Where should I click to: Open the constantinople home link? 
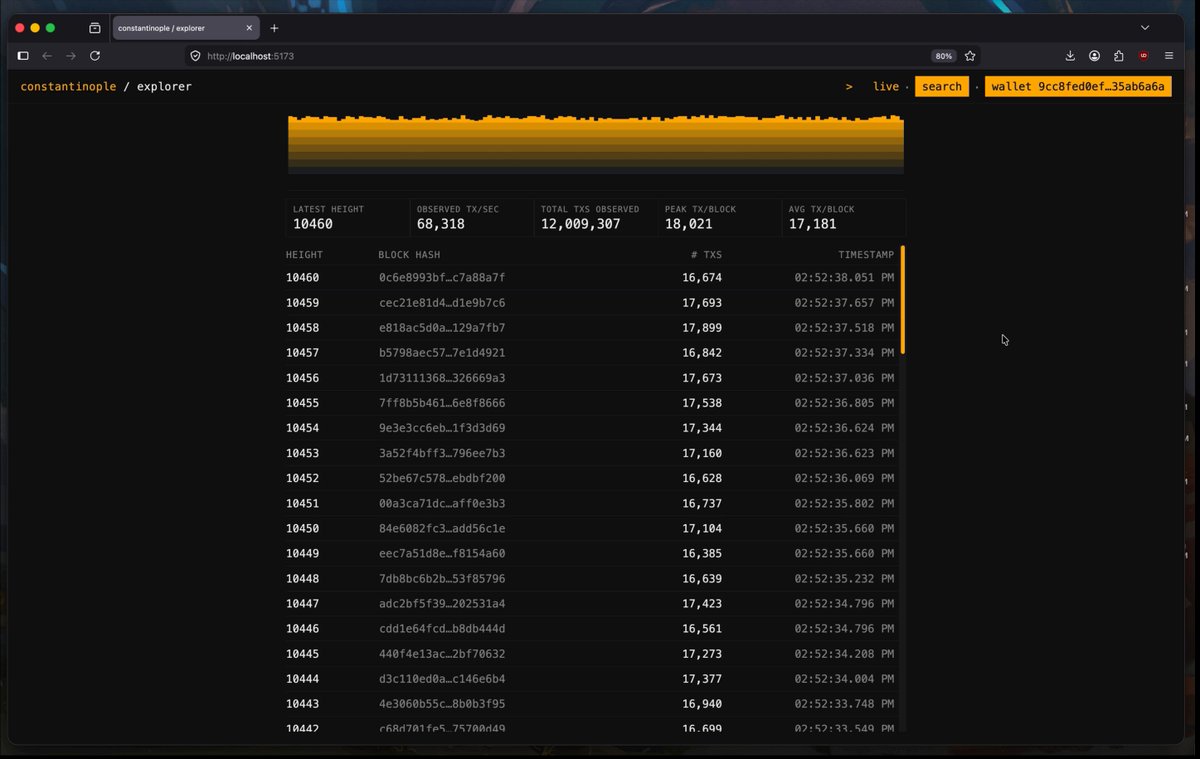click(x=69, y=87)
